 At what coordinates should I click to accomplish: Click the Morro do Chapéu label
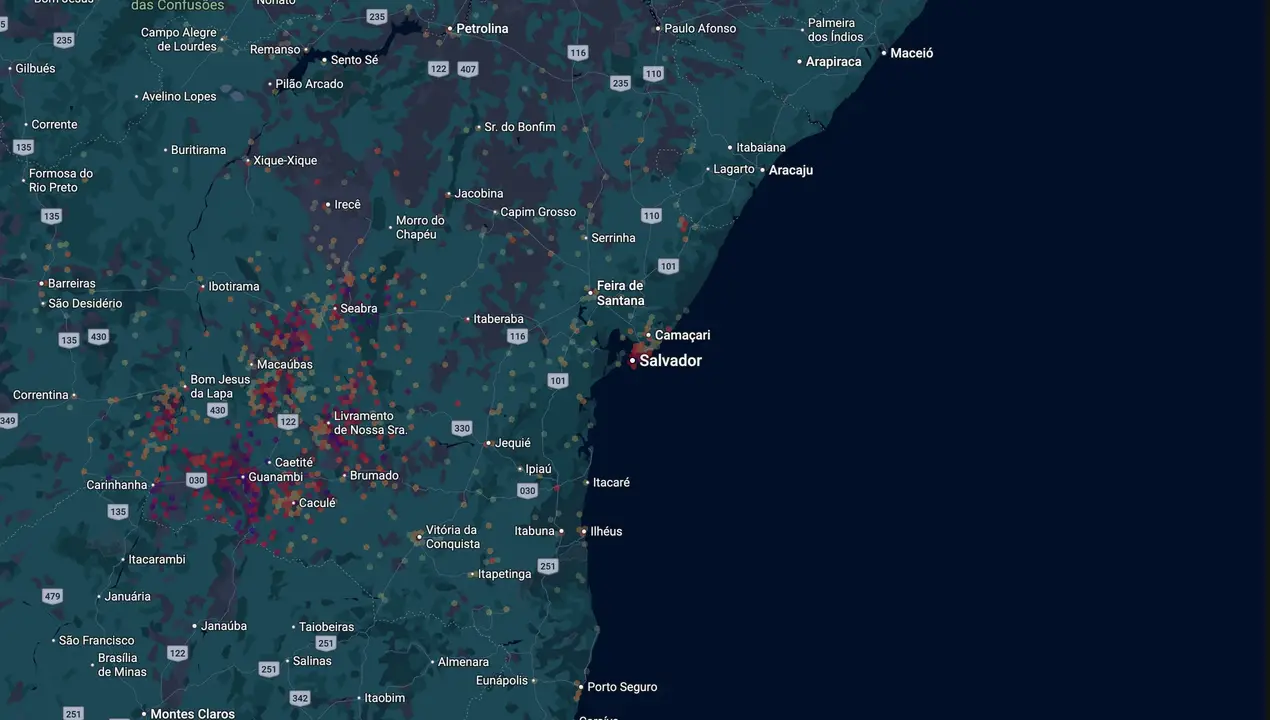pyautogui.click(x=420, y=228)
